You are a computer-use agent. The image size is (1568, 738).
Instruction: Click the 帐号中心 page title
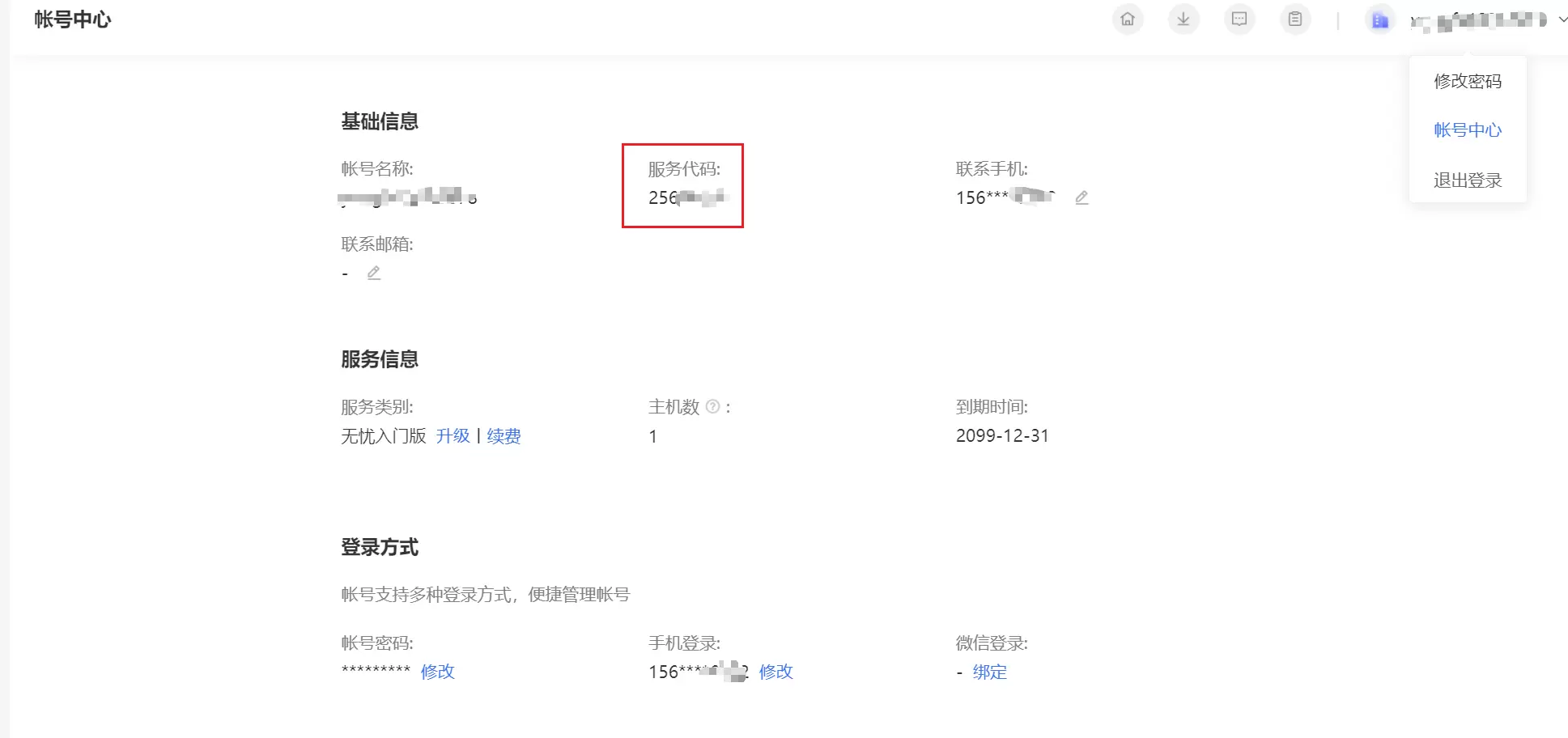(x=73, y=19)
